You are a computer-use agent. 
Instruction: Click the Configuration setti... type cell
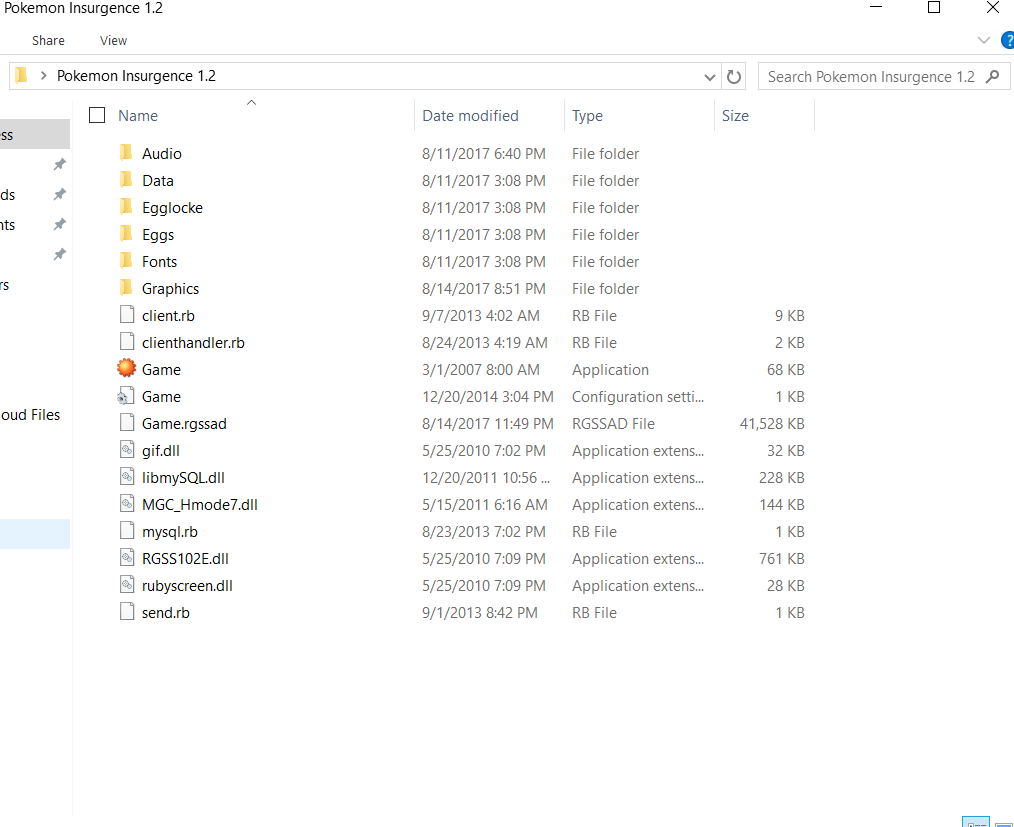click(638, 397)
